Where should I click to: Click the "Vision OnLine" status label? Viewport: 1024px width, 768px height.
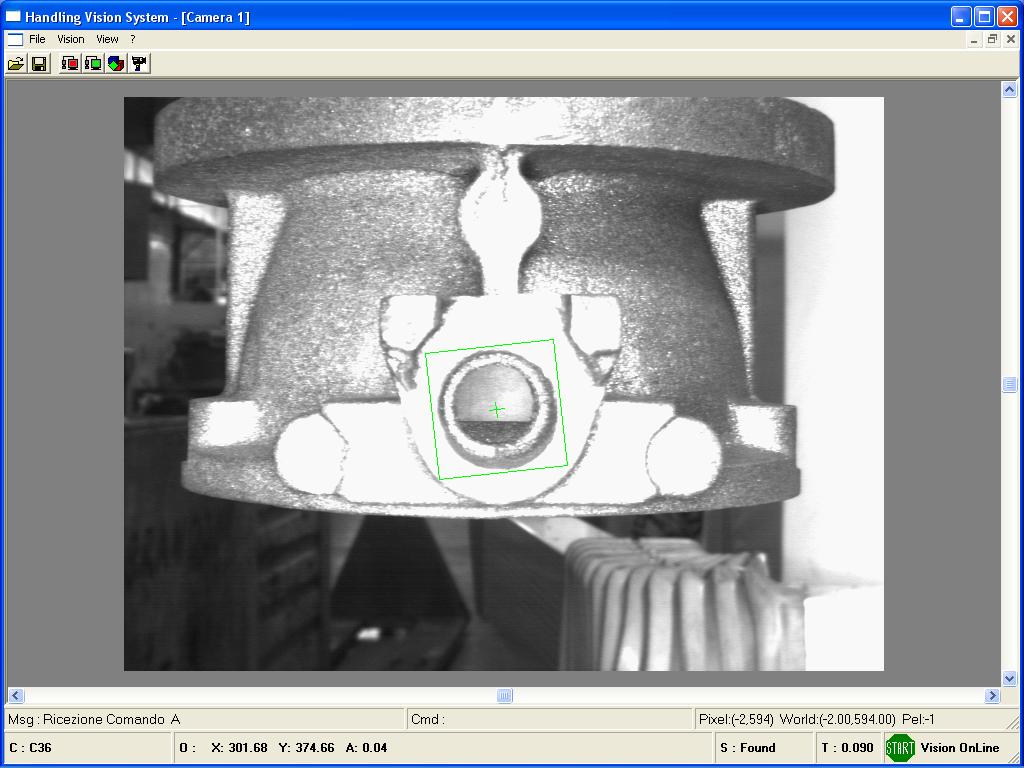959,748
